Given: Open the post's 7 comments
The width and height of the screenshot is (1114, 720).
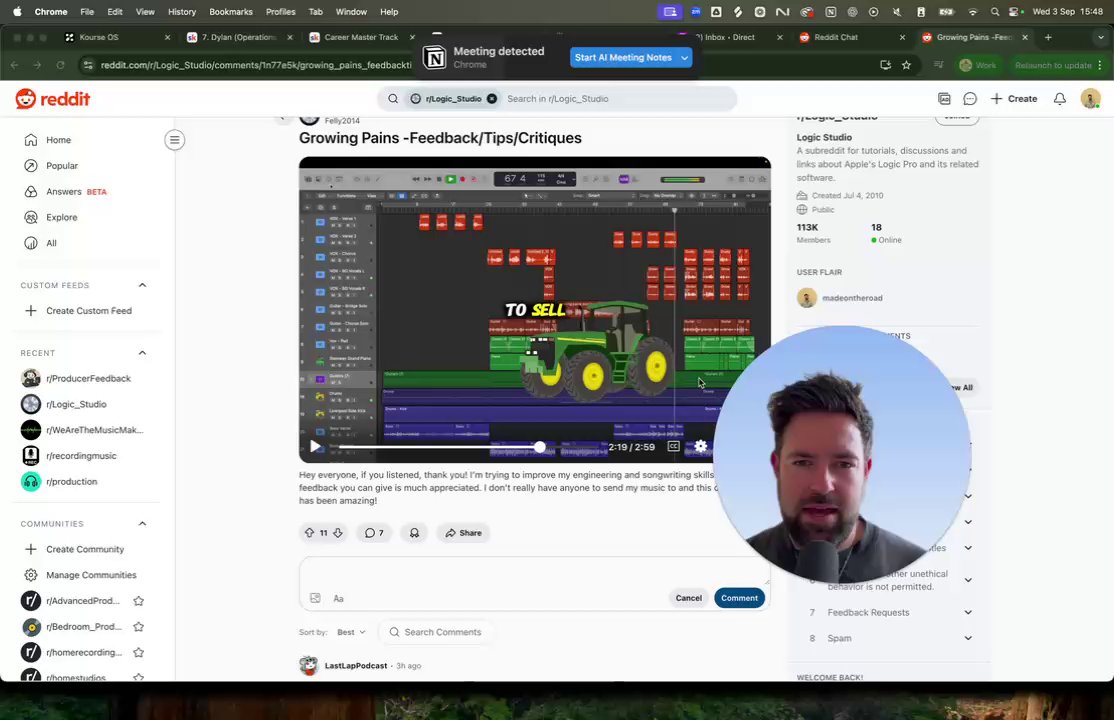Looking at the screenshot, I should 374,532.
